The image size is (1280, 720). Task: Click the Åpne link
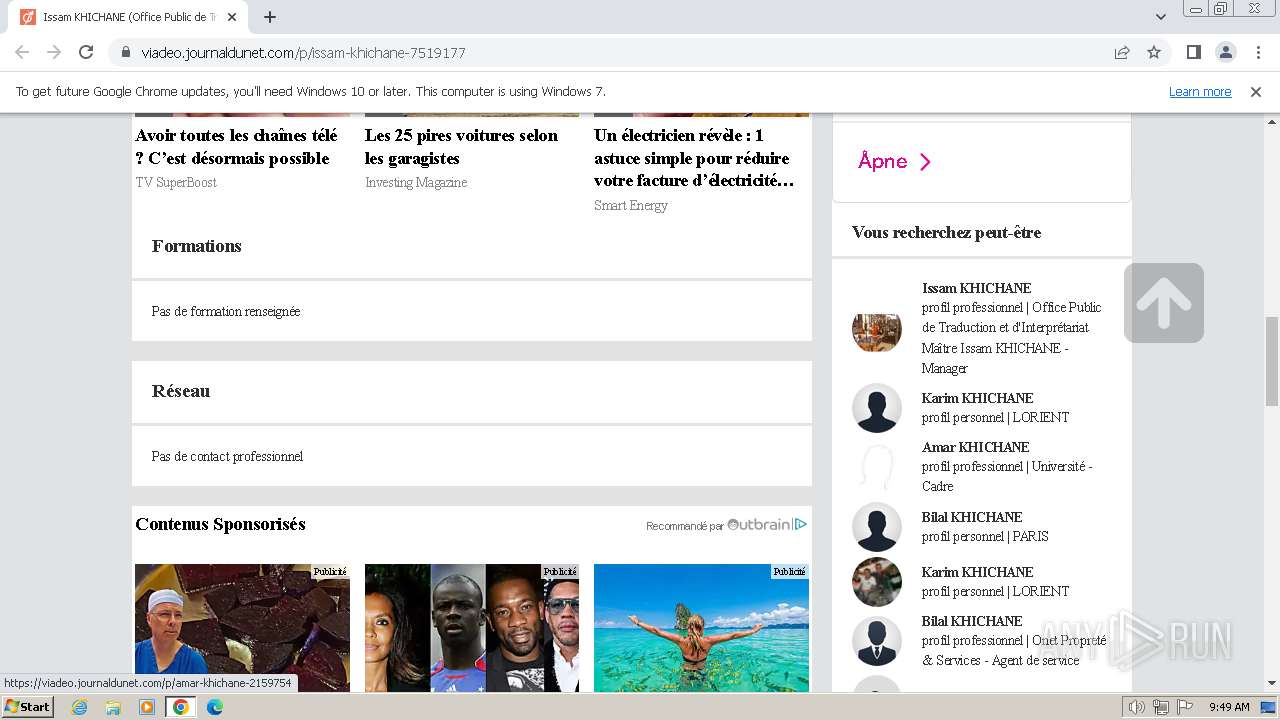(894, 161)
